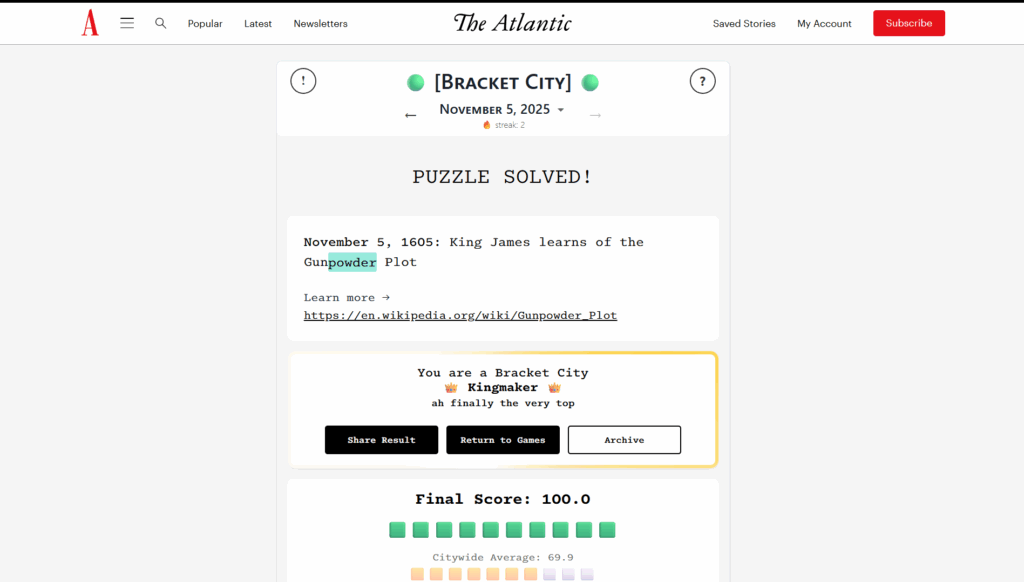The image size is (1024, 582).
Task: Select the highlighted 'powder' text in Gunpowder
Action: (352, 261)
